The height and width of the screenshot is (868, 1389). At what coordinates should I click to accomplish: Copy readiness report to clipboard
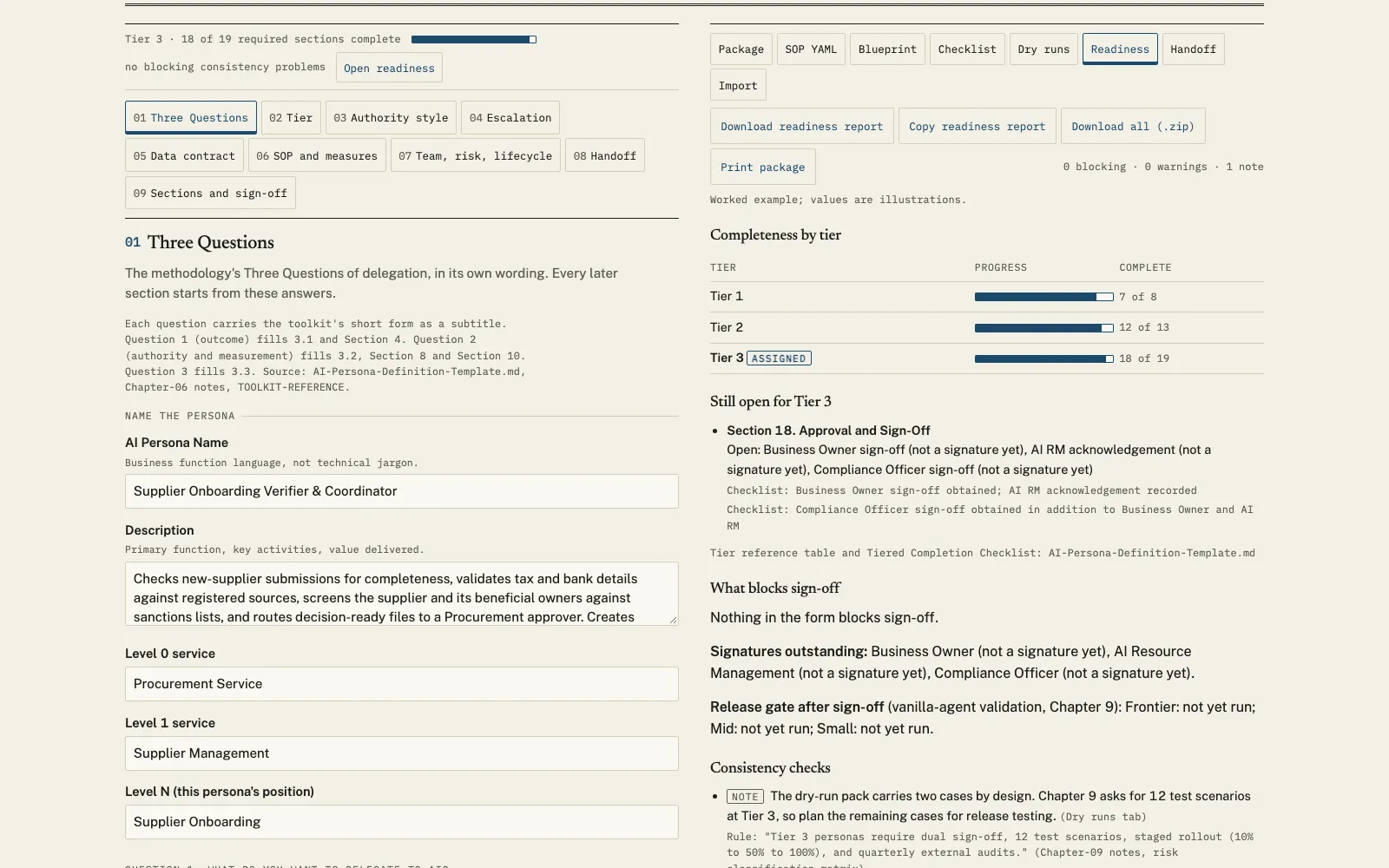click(x=977, y=127)
